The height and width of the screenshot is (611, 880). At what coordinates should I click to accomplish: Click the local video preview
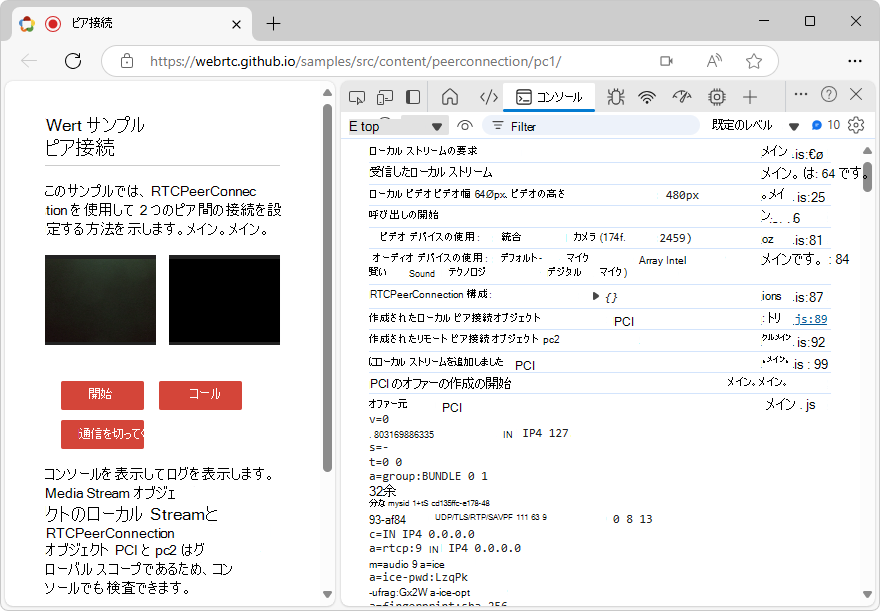pyautogui.click(x=100, y=300)
